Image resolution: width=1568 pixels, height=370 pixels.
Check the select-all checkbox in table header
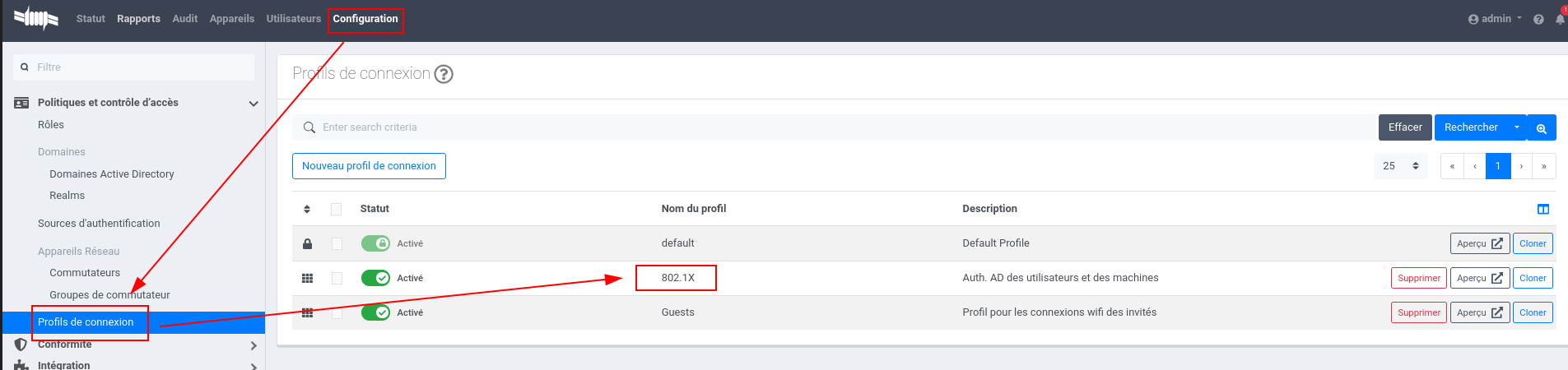point(336,209)
